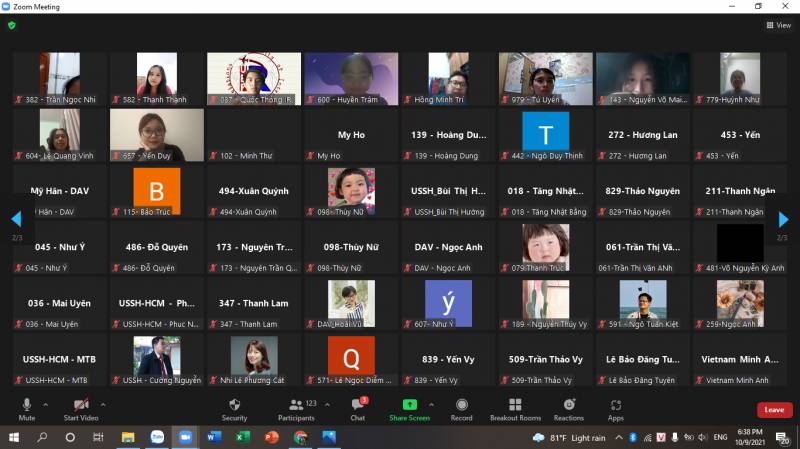
Task: Open the Security shield options
Action: coord(234,409)
